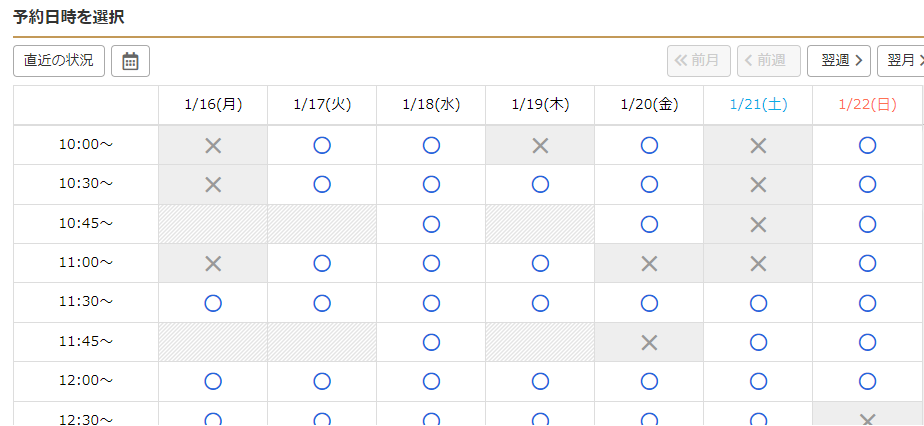Viewport: 924px width, 426px height.
Task: Pick the 1/16(月) 11:30 available slot
Action: coord(213,303)
